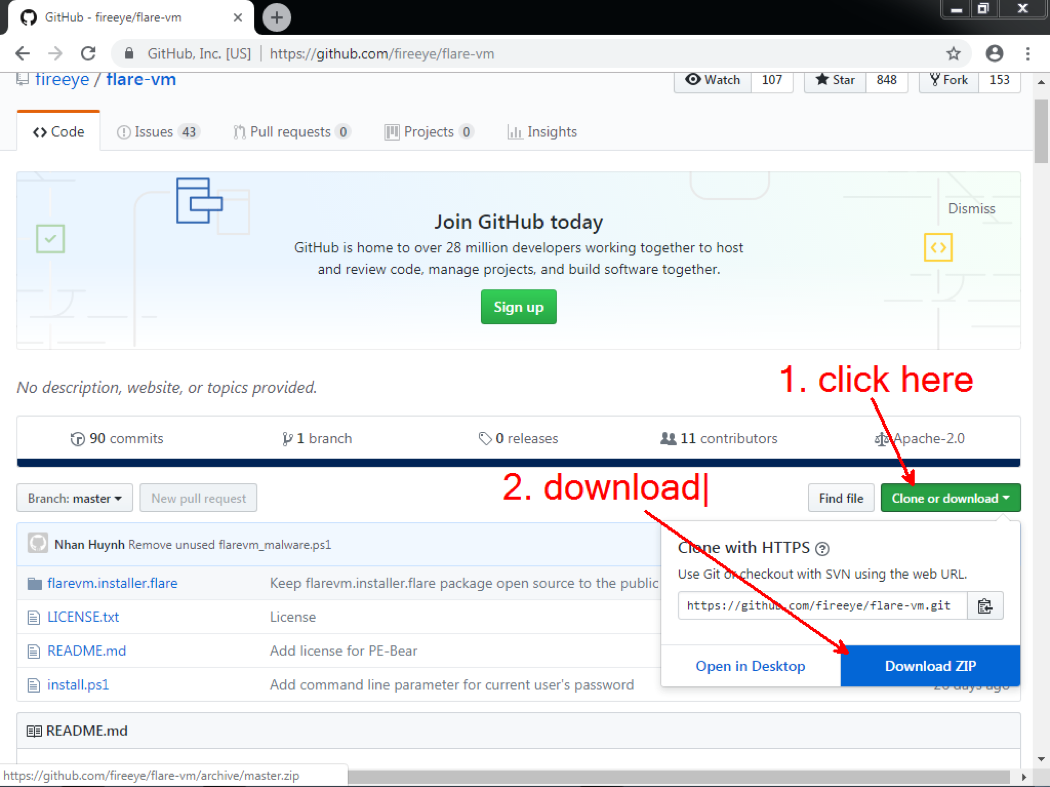Expand the Branch: master dropdown
1050x787 pixels.
coord(75,498)
